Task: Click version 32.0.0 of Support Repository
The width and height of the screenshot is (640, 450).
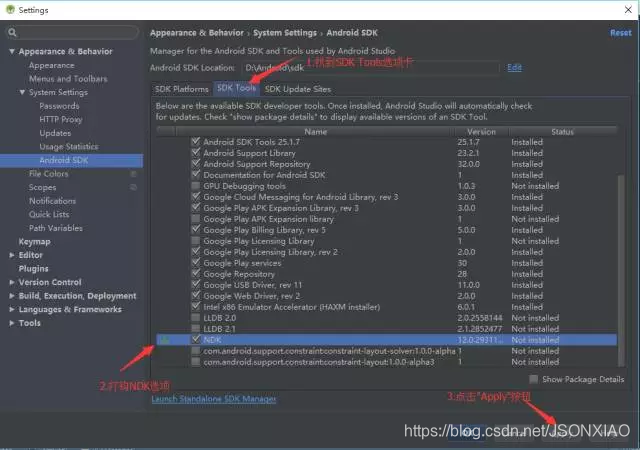Action: pyautogui.click(x=469, y=164)
